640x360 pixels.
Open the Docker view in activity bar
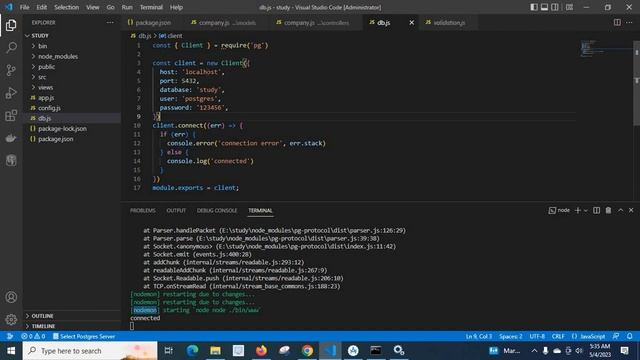pyautogui.click(x=11, y=138)
